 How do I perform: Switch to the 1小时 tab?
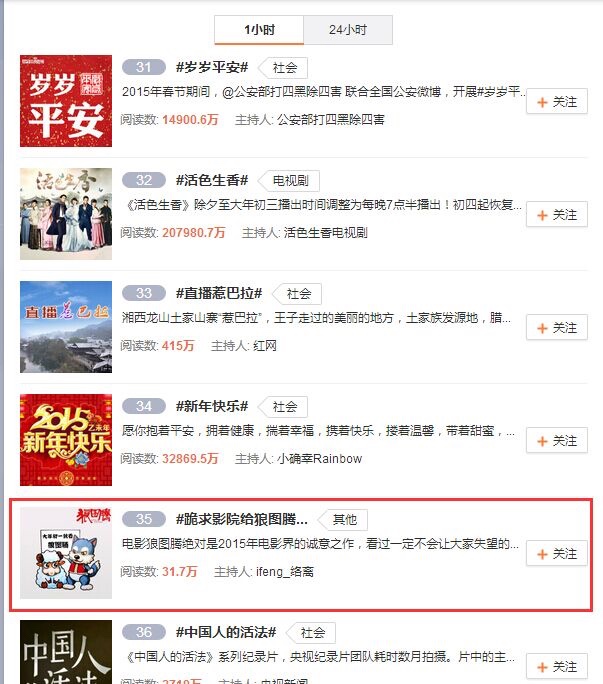tap(259, 30)
